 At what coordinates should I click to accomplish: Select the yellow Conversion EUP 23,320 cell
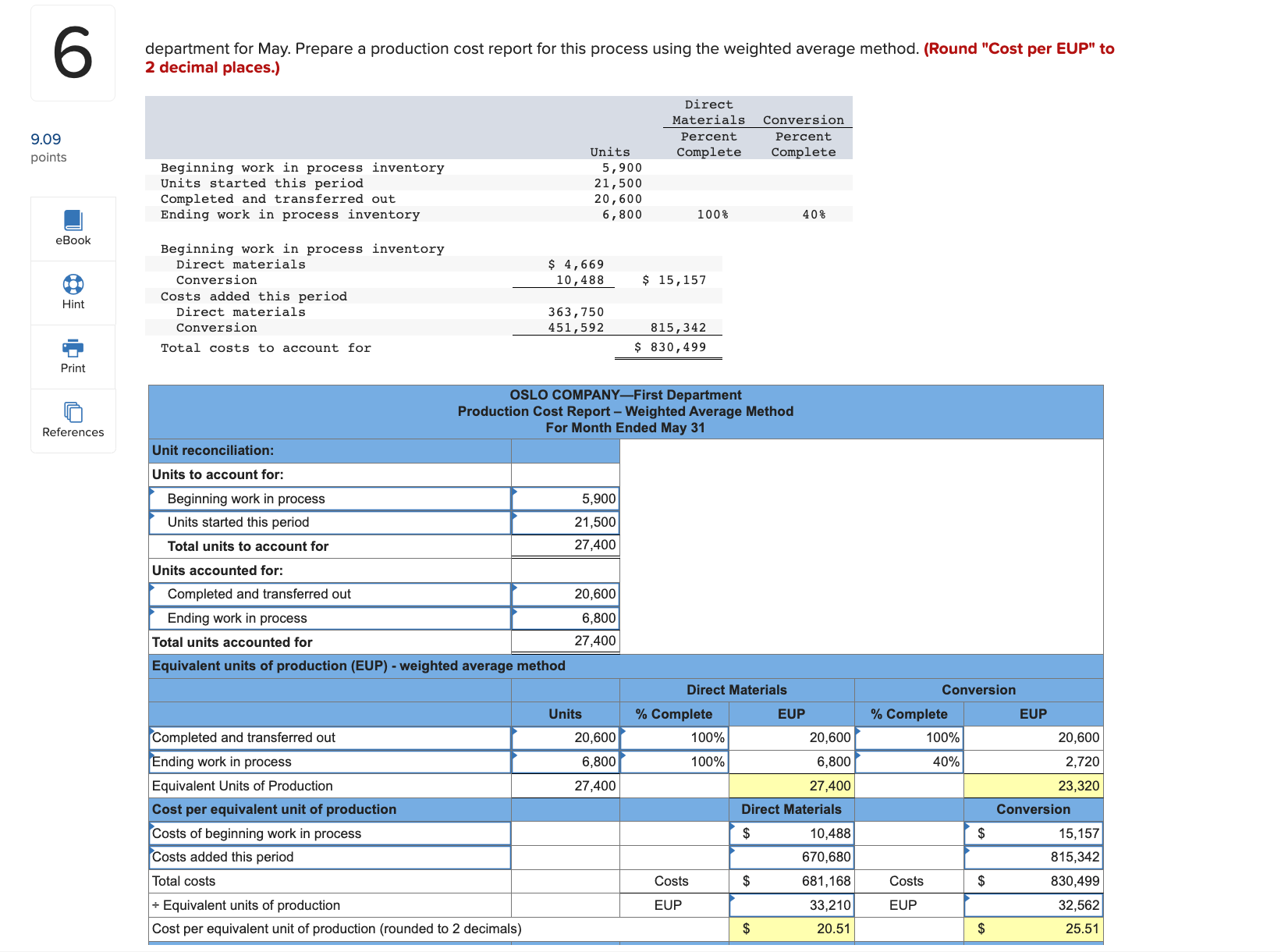tap(1033, 785)
